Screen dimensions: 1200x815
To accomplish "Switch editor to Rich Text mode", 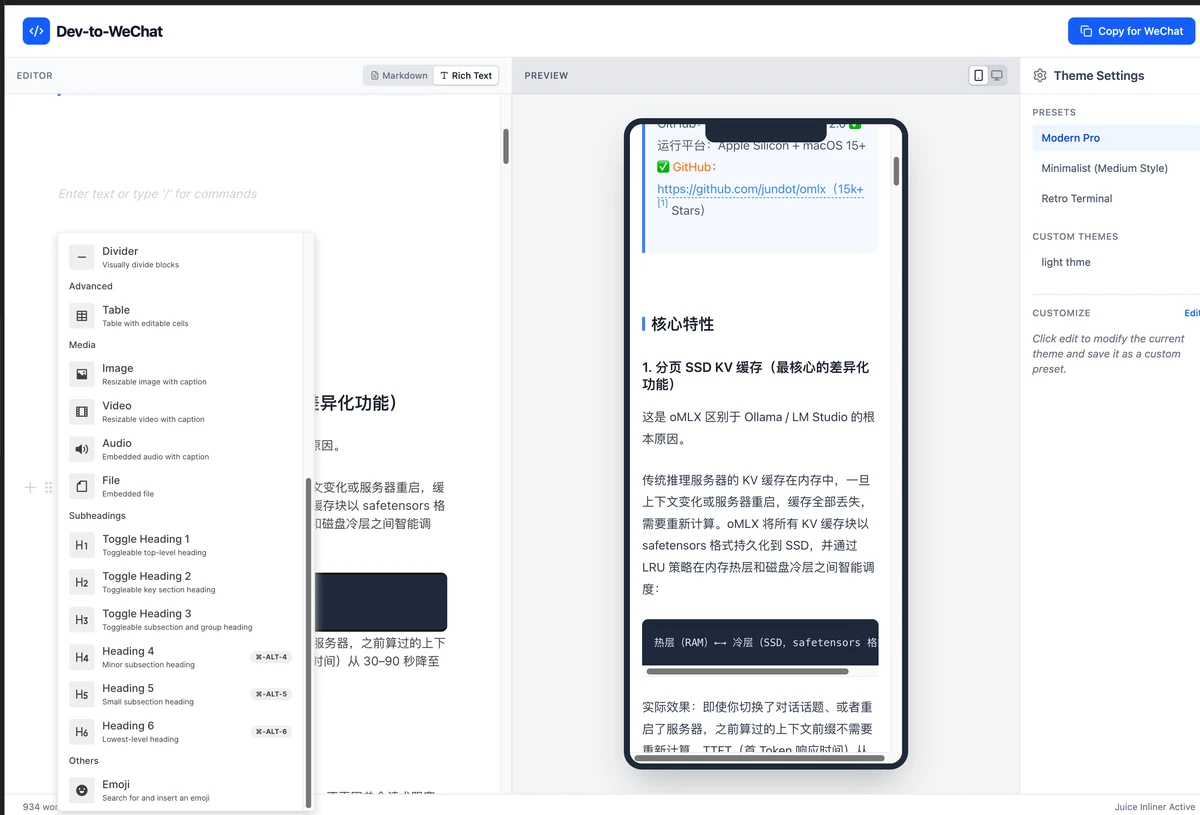I will click(x=466, y=75).
